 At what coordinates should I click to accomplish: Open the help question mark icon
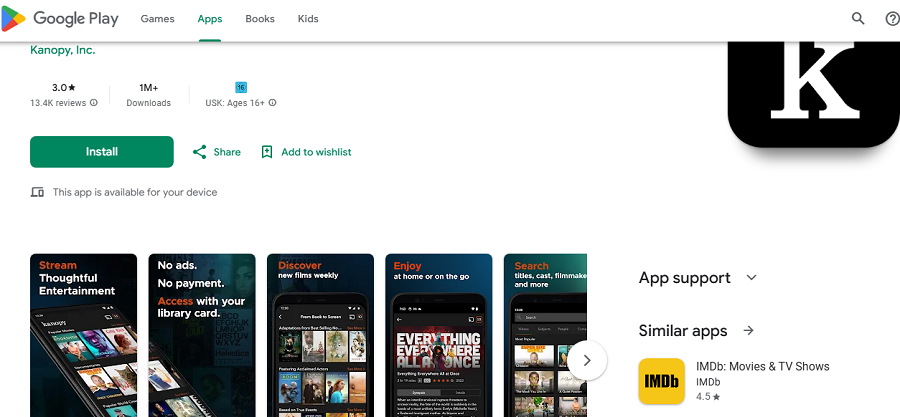893,19
